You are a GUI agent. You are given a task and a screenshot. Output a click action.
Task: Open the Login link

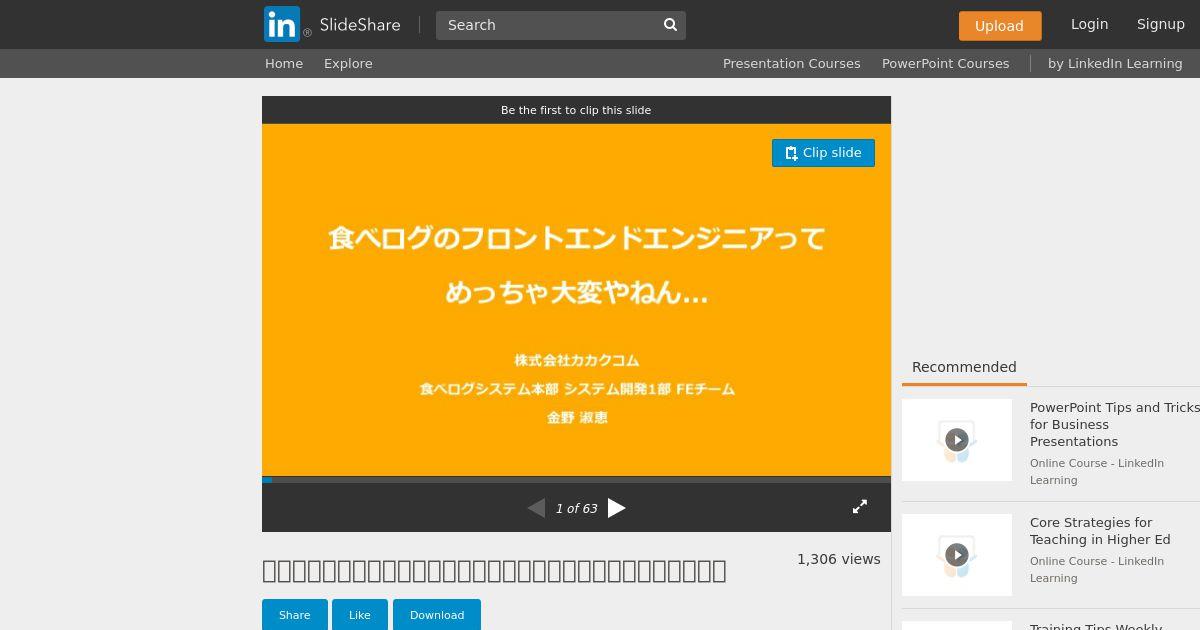click(1089, 24)
